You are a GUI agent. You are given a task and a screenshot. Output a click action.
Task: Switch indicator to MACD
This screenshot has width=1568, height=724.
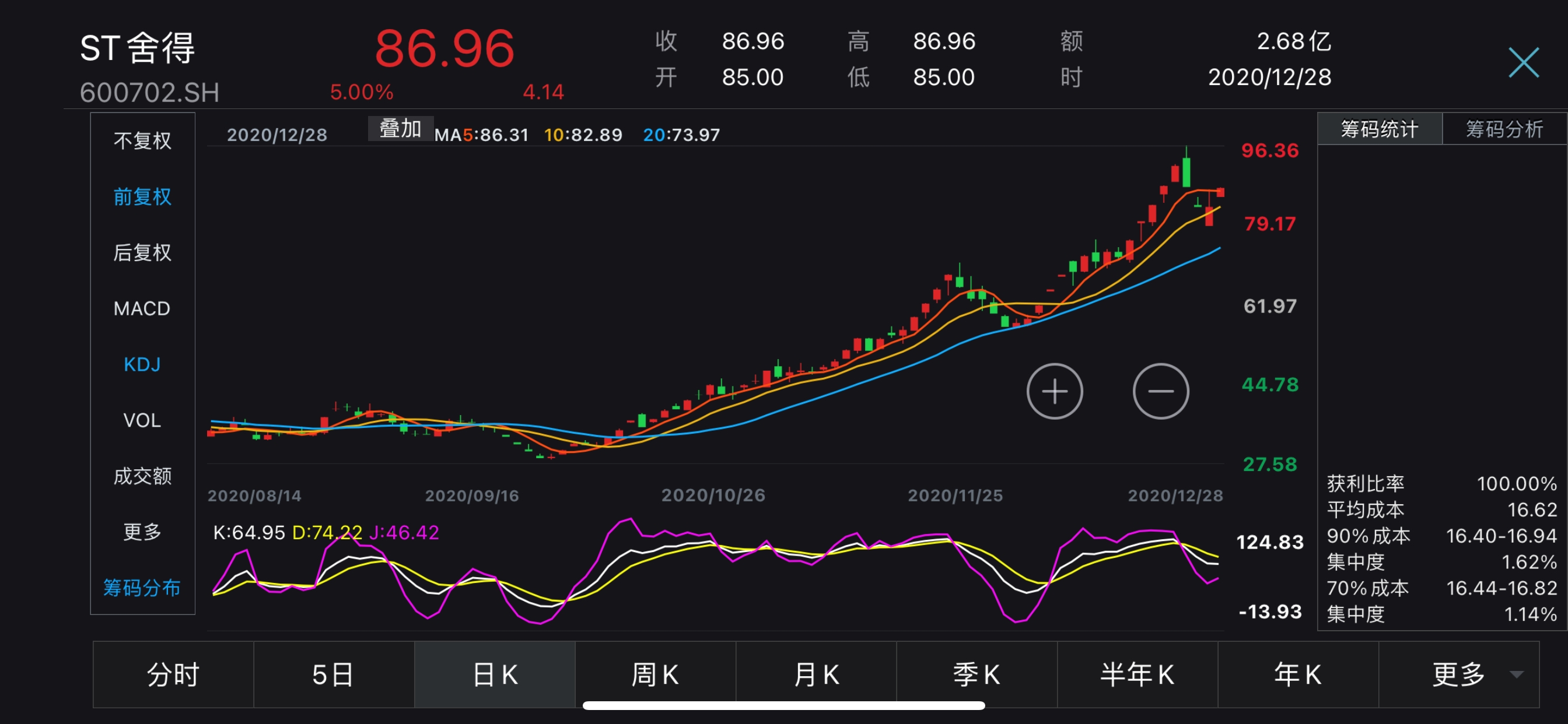tap(142, 308)
